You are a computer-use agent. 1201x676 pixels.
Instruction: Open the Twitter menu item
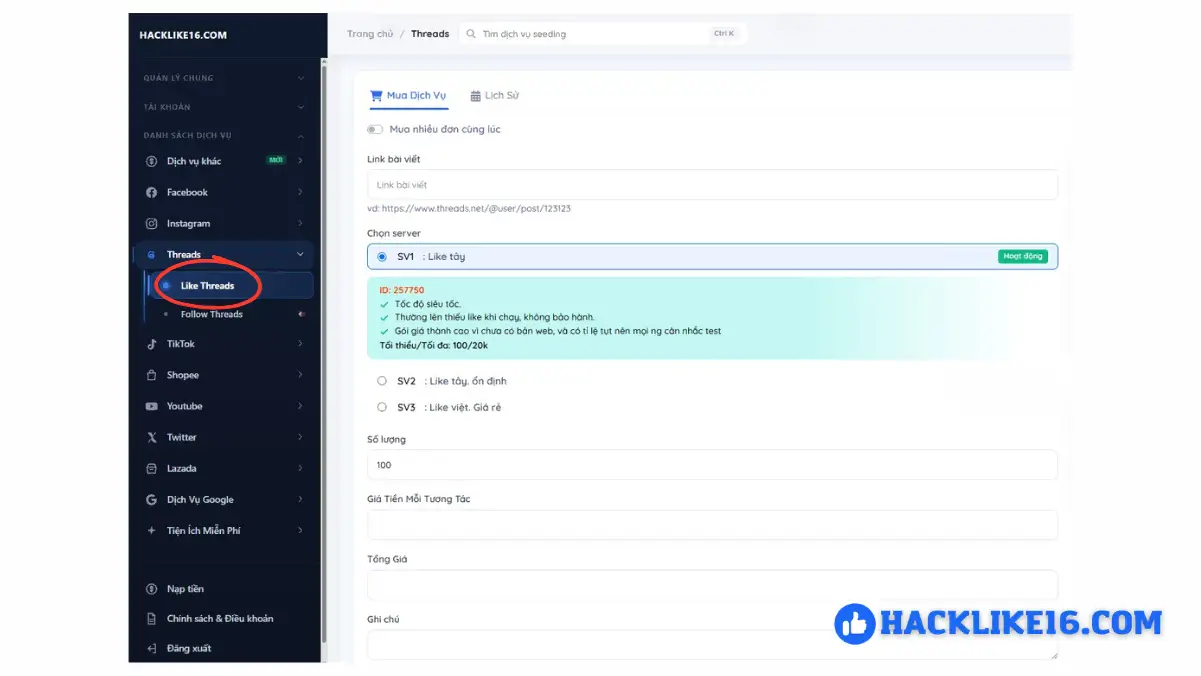[225, 437]
